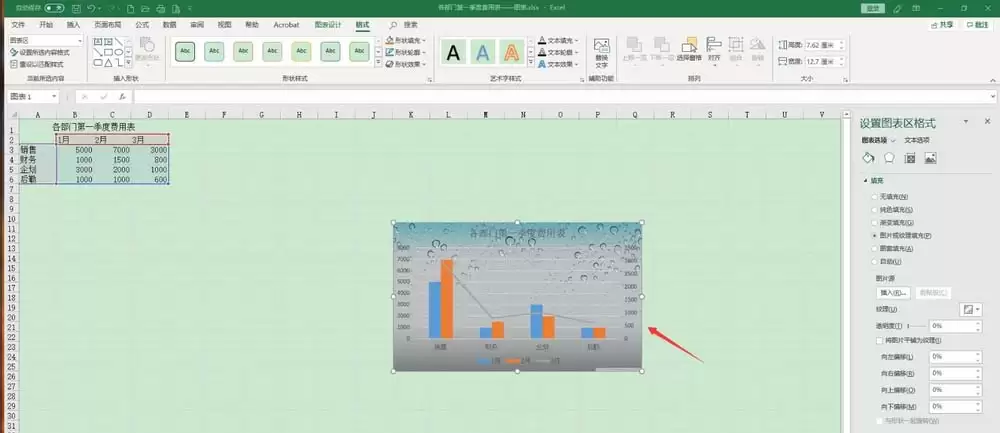Viewport: 1000px width, 433px height.
Task: Click the Open folder icon in the title bar
Action: (x=145, y=8)
